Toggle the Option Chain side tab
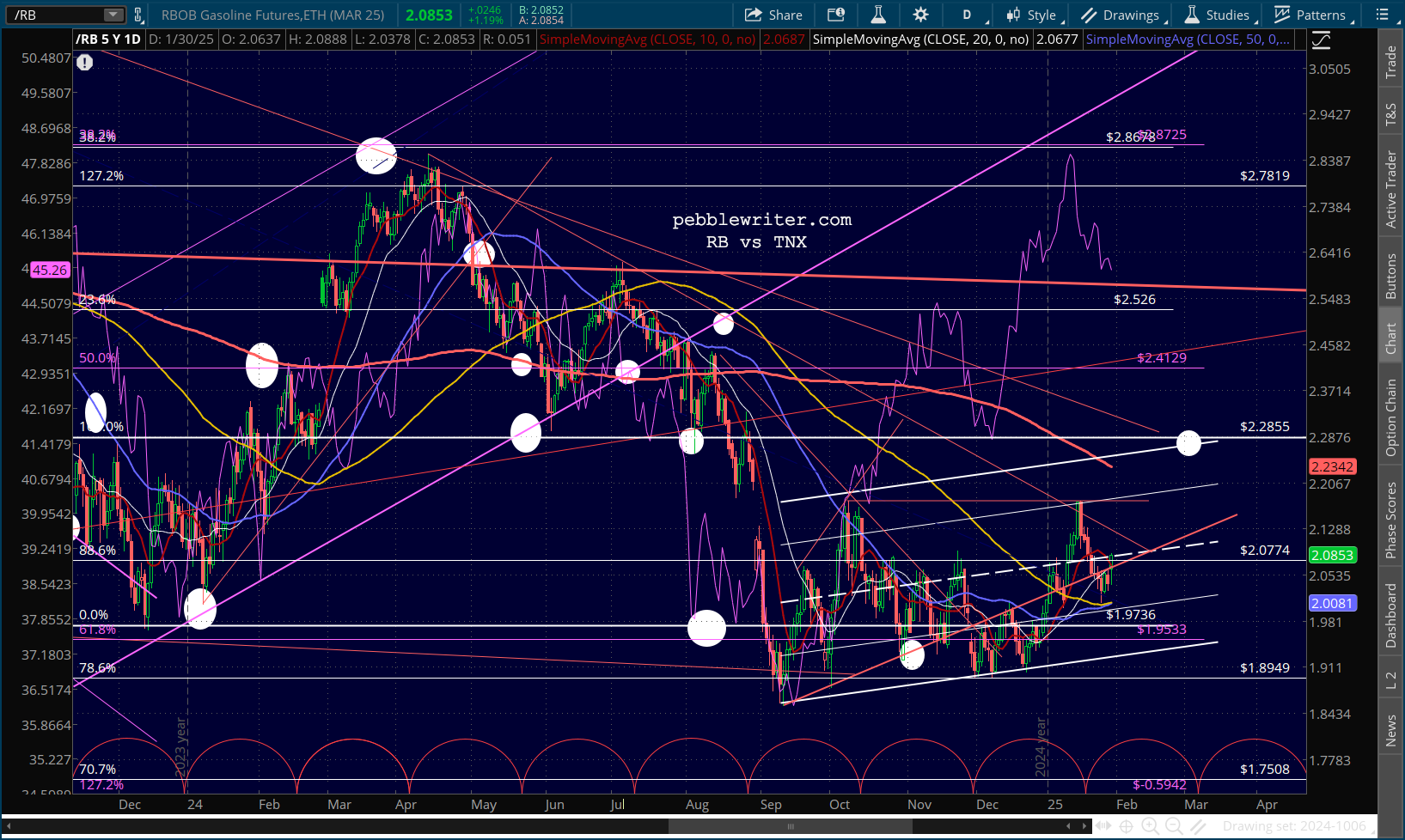This screenshot has height=840, width=1405. (x=1391, y=417)
